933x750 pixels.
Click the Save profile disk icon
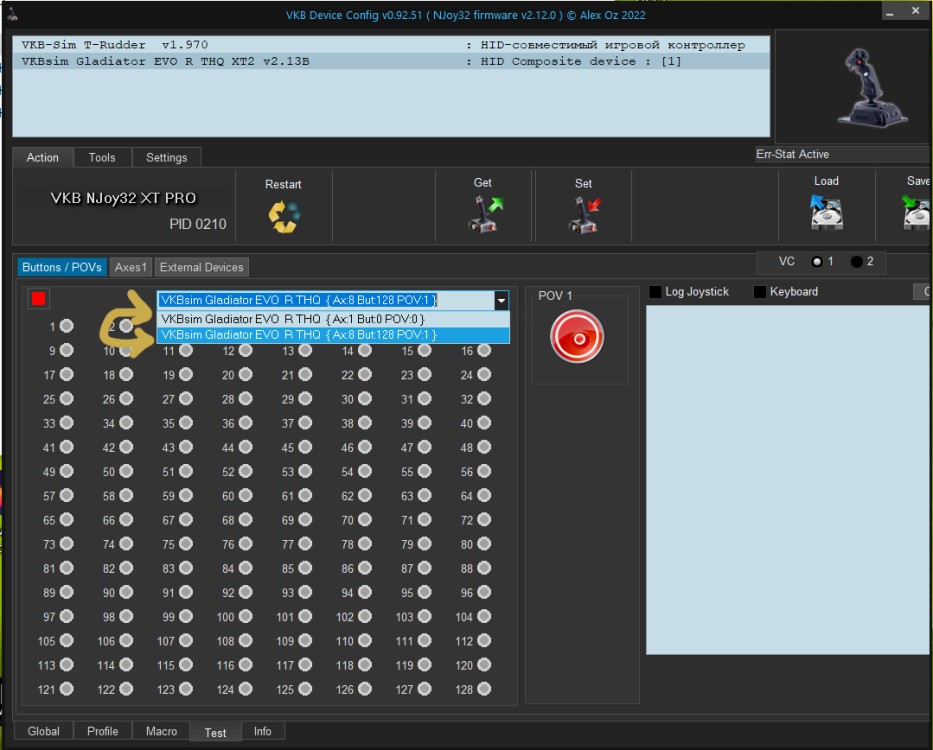pos(916,213)
